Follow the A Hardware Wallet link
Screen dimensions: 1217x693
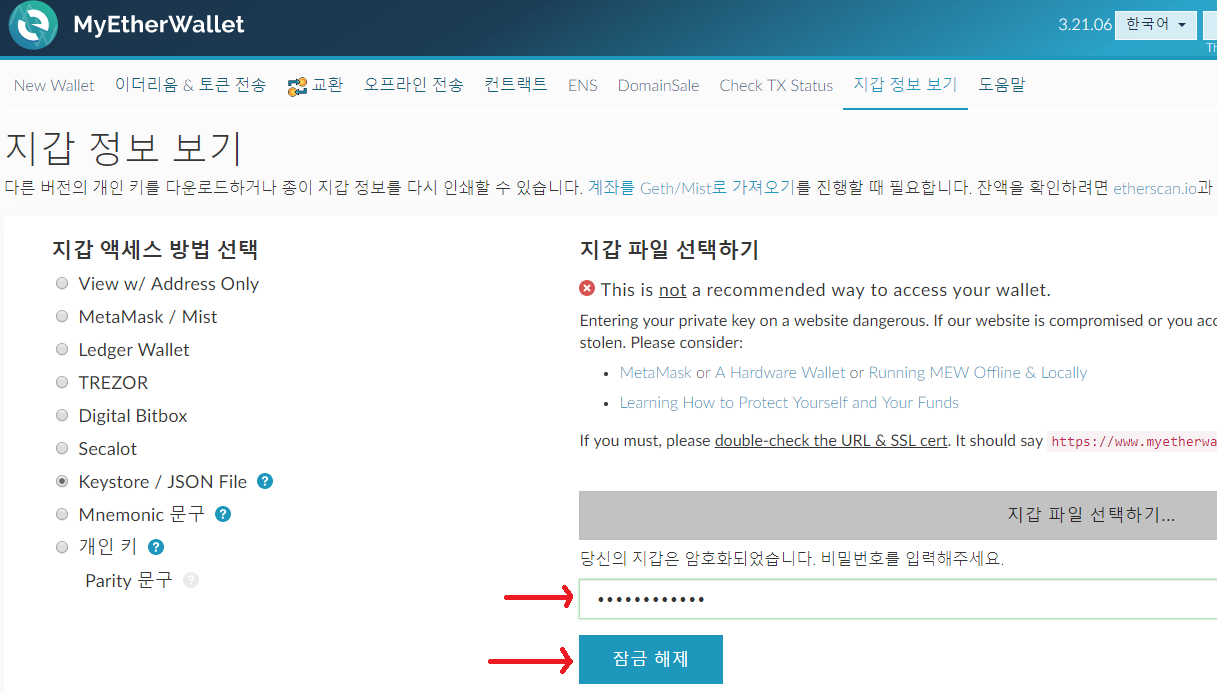click(x=780, y=372)
